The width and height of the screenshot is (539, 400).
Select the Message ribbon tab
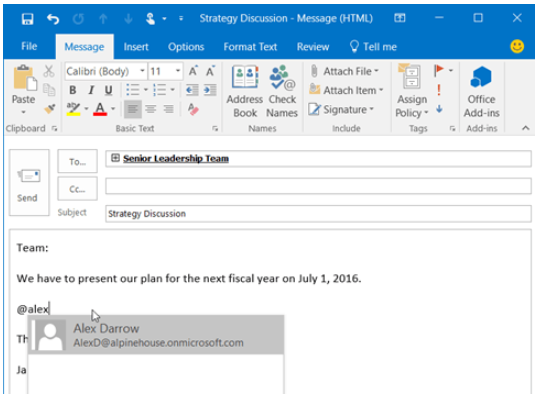coord(84,47)
